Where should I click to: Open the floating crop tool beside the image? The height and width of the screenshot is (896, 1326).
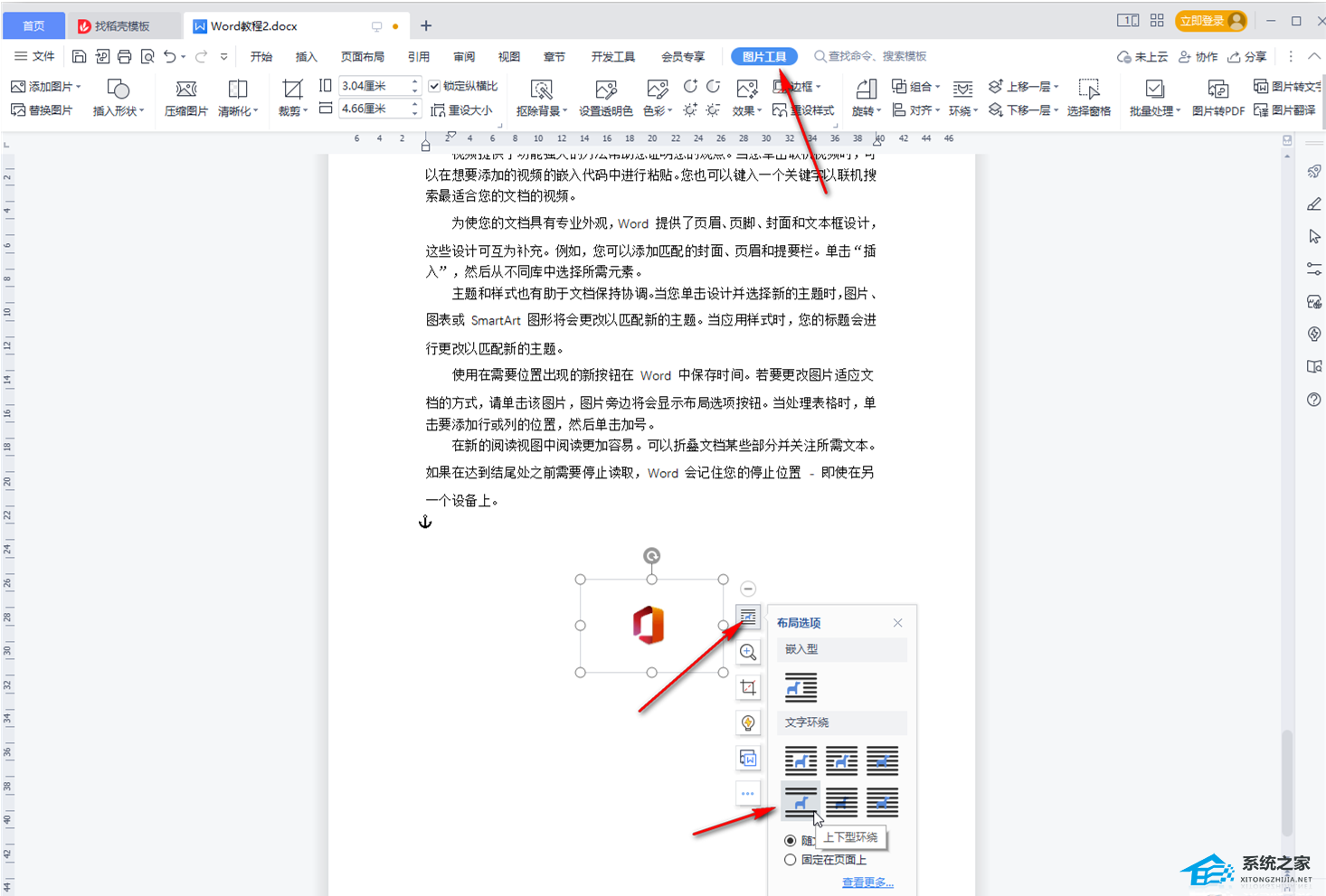[748, 687]
